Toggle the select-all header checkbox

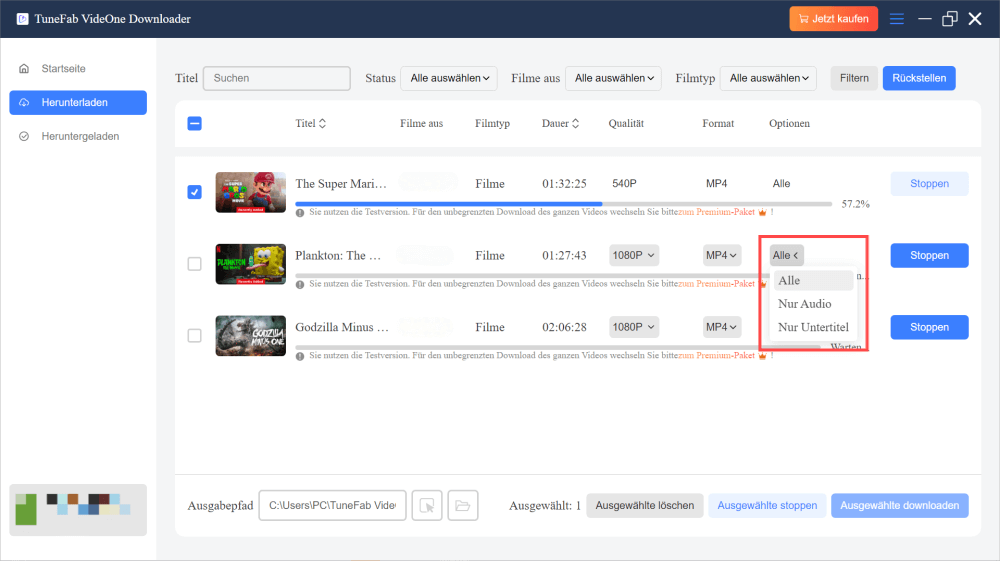click(x=195, y=123)
